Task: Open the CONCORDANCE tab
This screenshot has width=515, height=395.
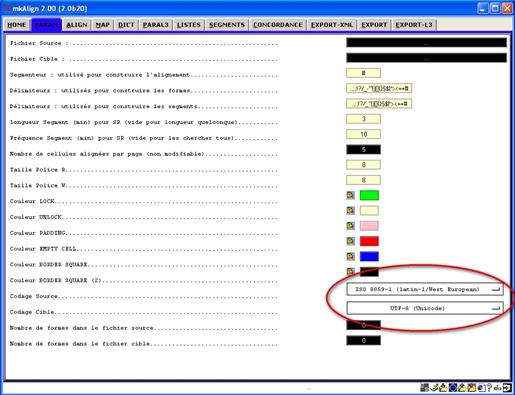Action: point(278,25)
